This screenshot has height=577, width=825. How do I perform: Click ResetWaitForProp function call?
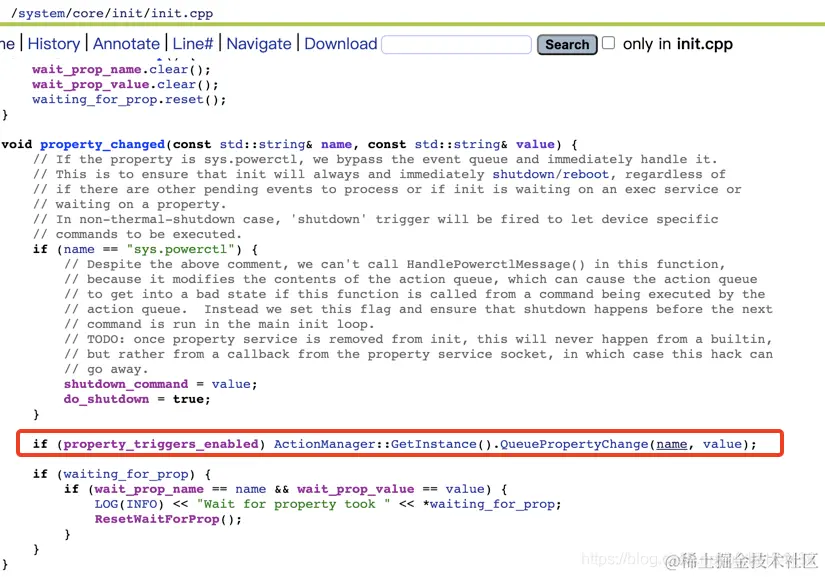click(157, 519)
